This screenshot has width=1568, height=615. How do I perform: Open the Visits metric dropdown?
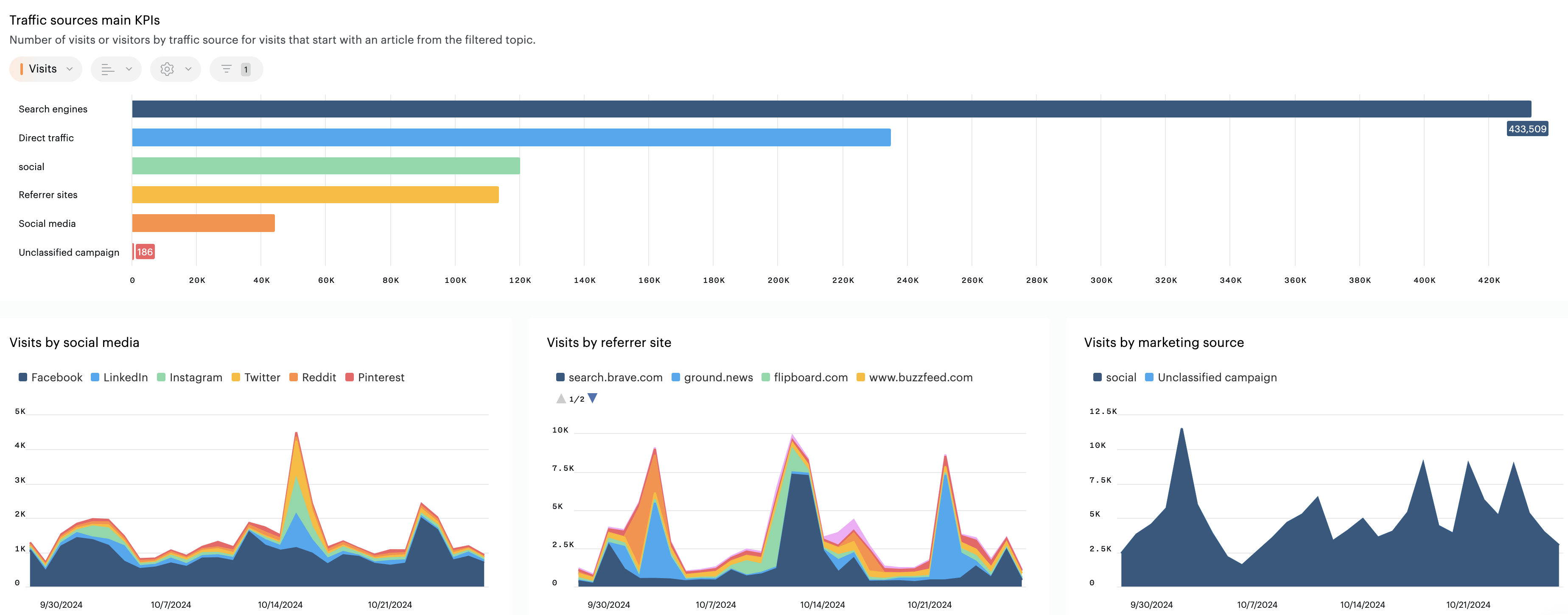tap(46, 69)
